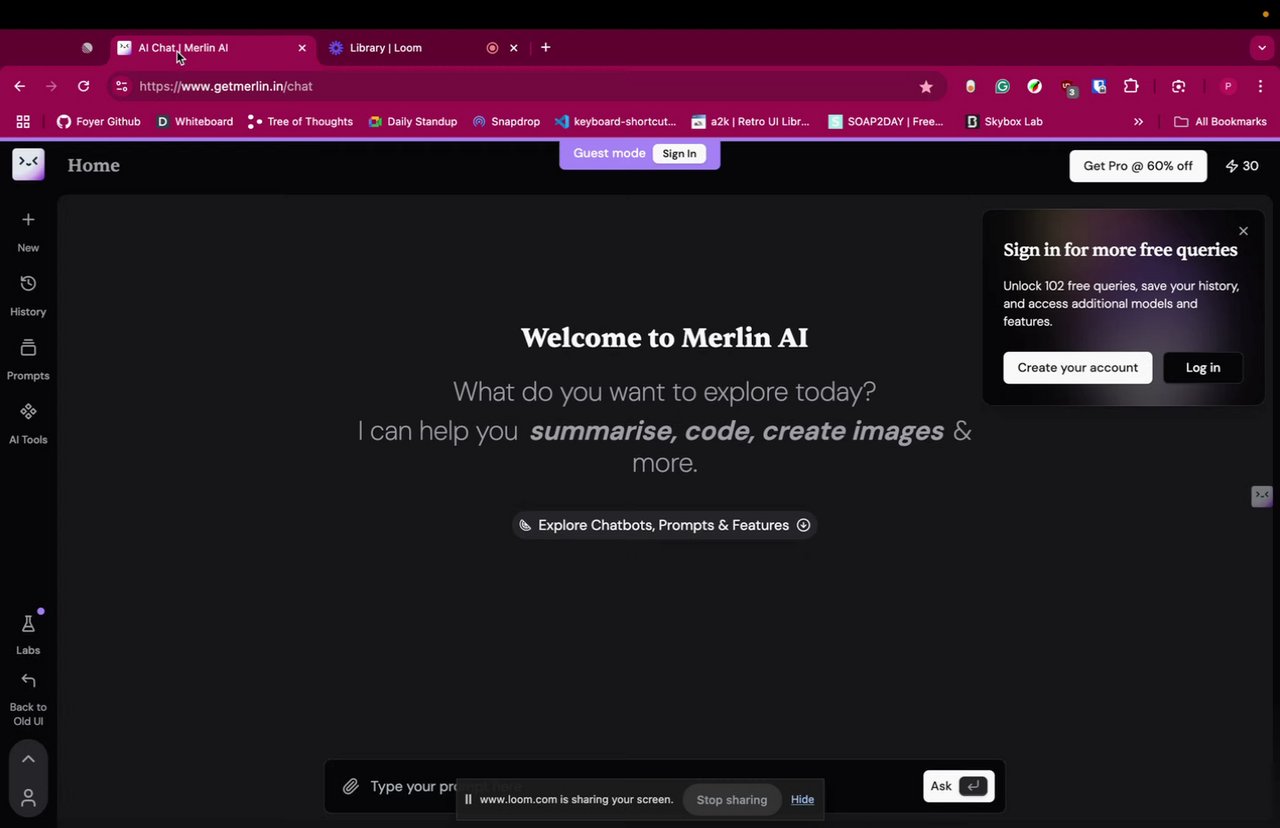The image size is (1280, 828).
Task: Click the Google Lens search icon
Action: 1179,87
